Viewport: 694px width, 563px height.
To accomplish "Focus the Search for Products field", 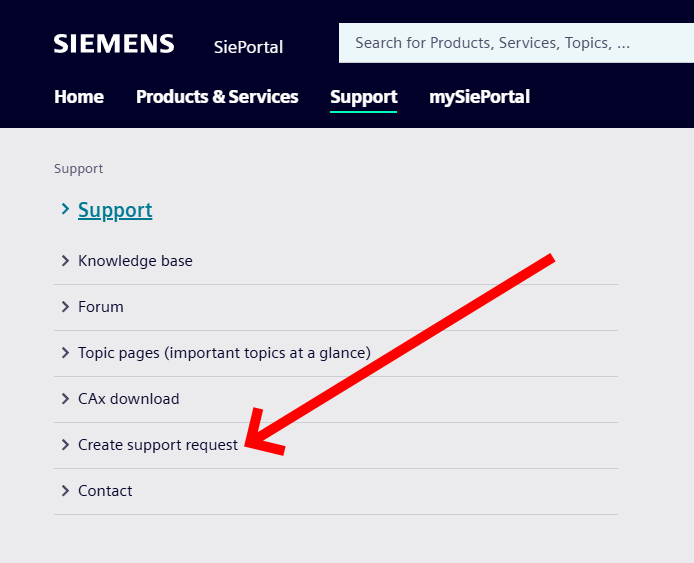I will click(516, 43).
